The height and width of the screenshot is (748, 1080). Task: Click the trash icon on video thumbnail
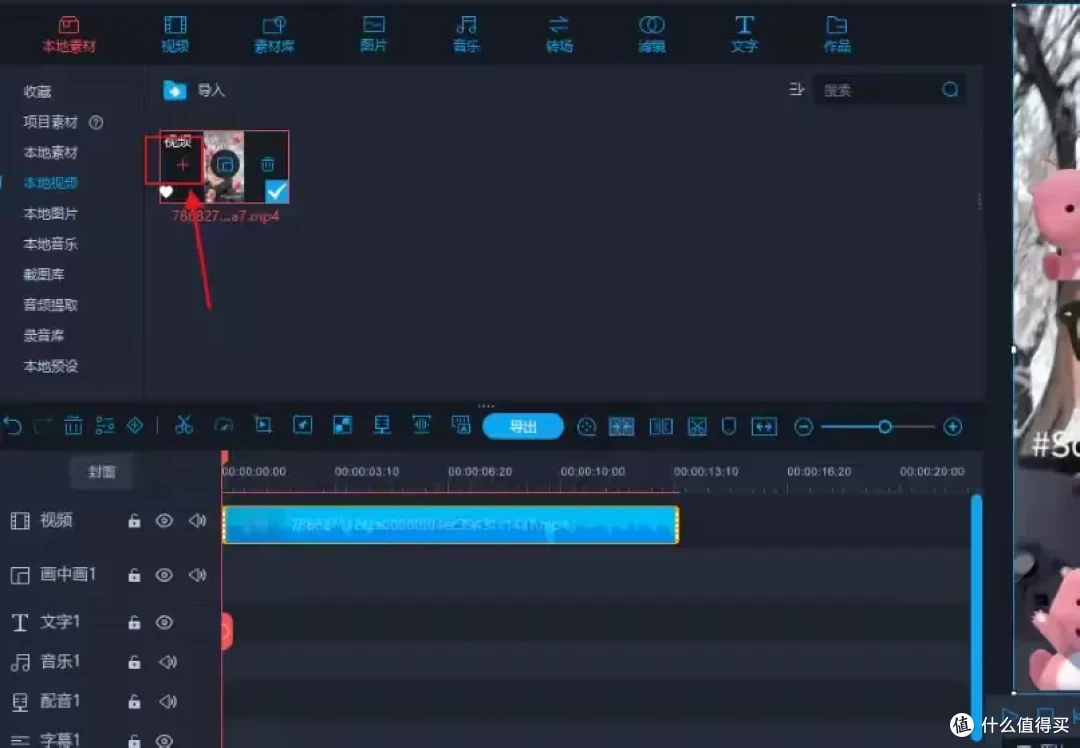[x=267, y=165]
